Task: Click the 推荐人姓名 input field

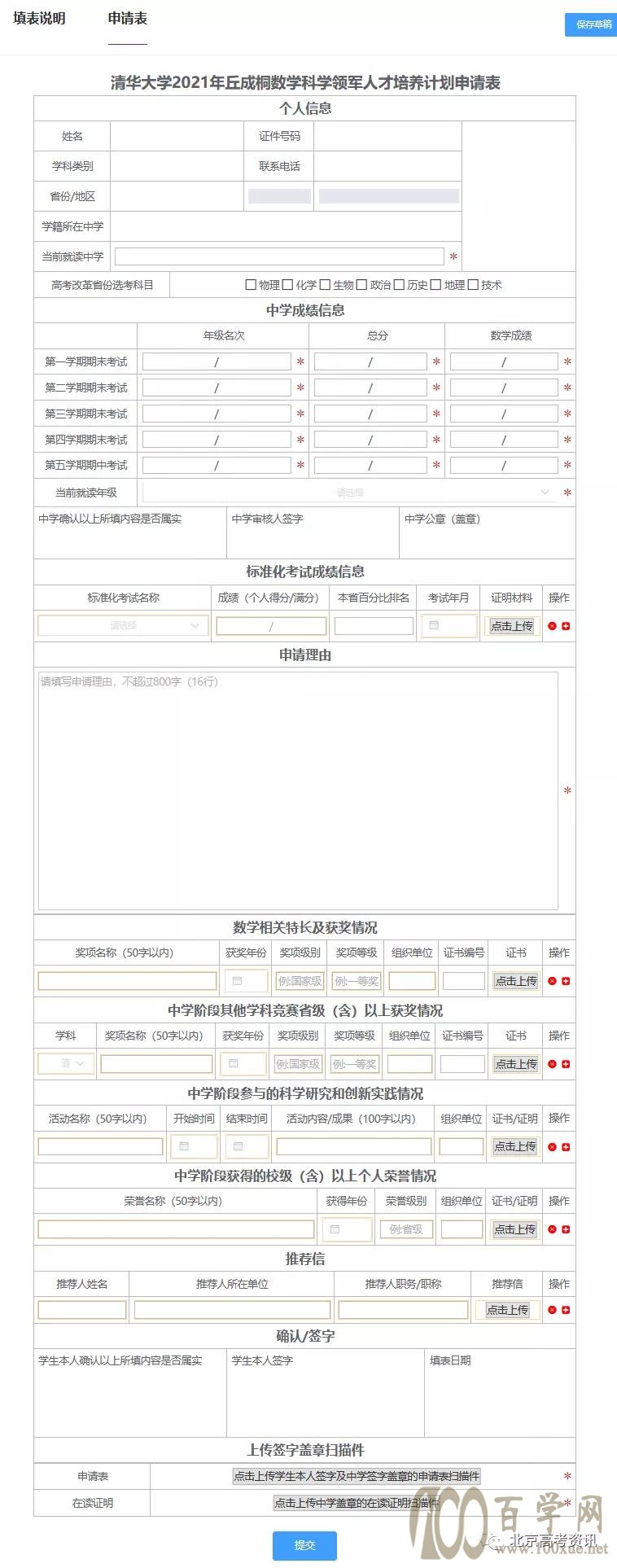Action: (82, 1310)
